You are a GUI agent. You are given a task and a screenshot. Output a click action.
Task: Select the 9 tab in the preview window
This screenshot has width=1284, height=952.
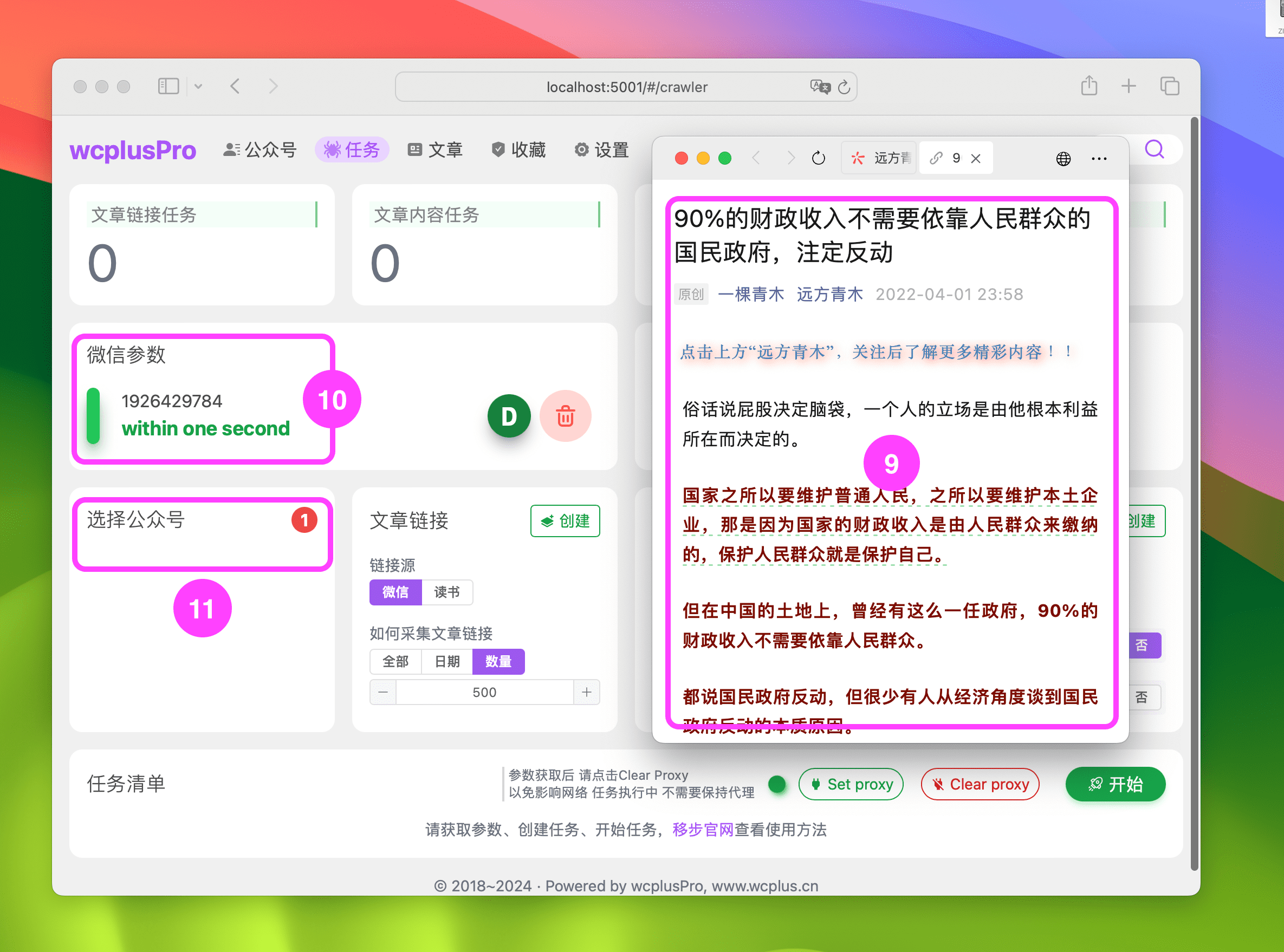(x=955, y=158)
